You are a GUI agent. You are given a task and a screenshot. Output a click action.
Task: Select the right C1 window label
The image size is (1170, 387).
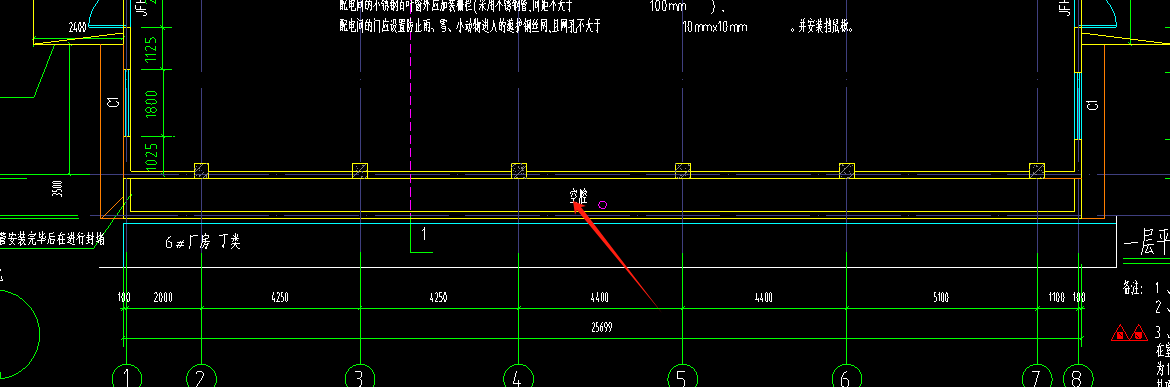click(1092, 104)
